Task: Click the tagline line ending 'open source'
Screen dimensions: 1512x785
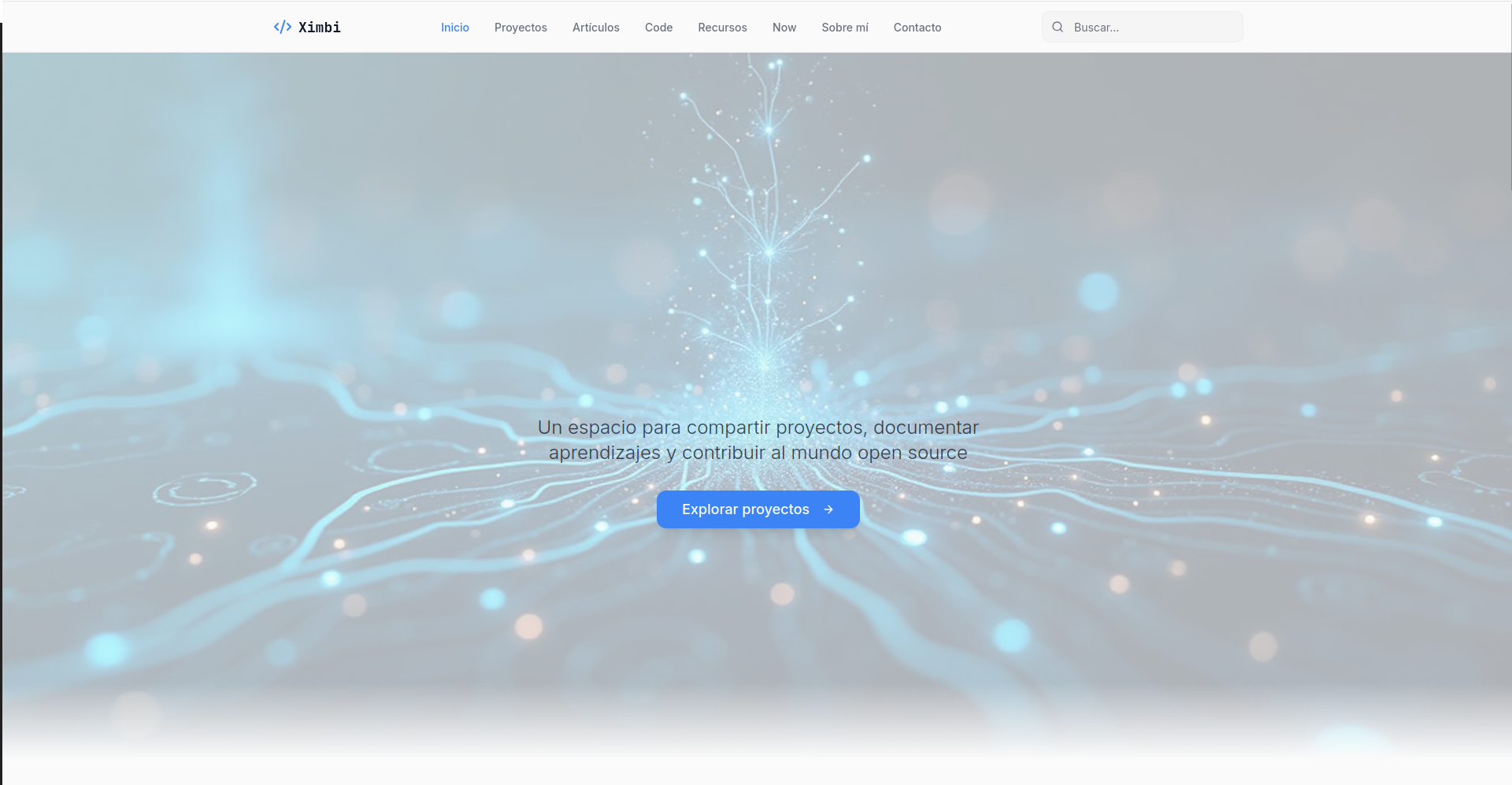Action: [758, 454]
